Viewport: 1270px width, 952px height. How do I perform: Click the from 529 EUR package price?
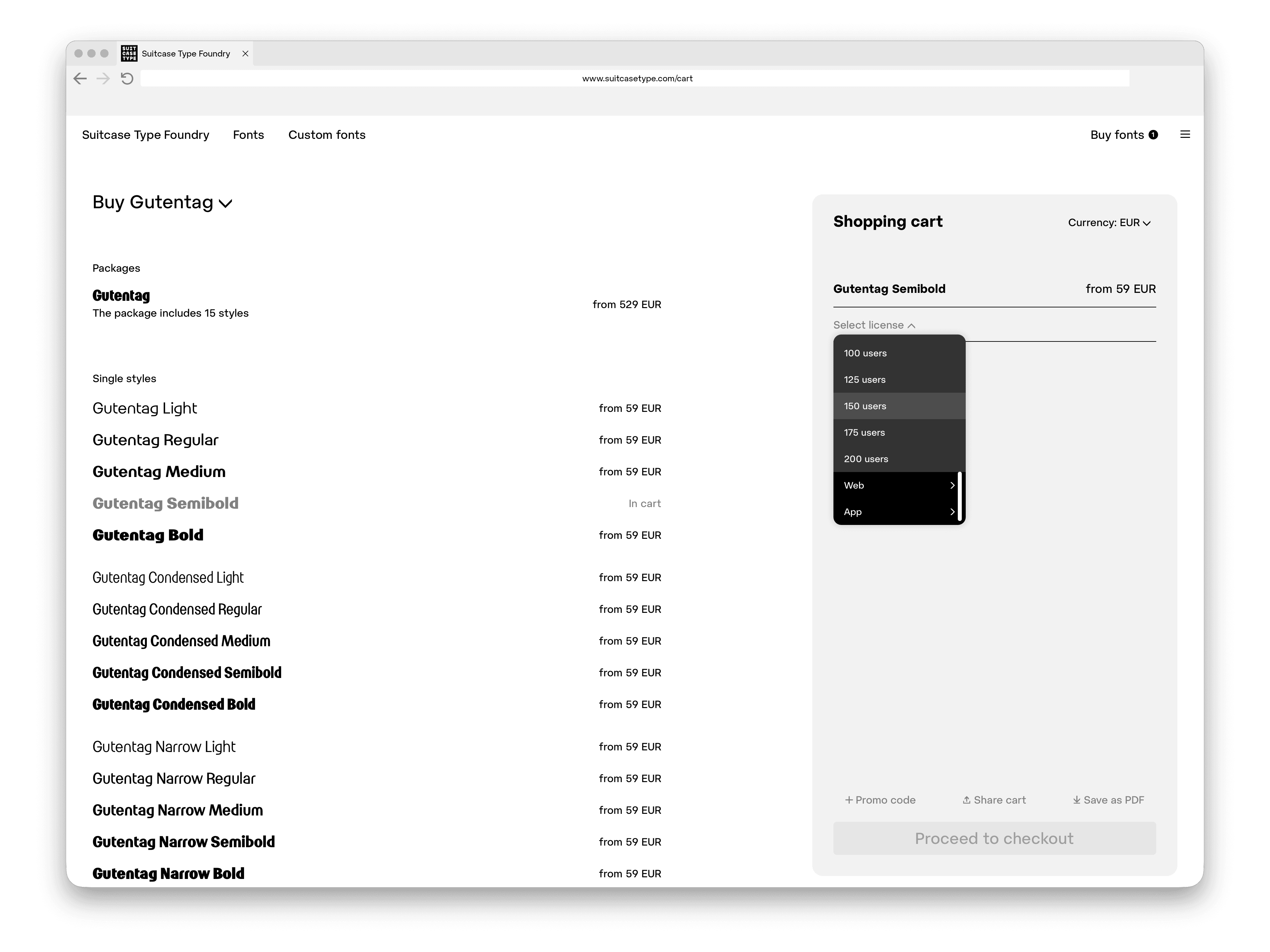point(627,304)
